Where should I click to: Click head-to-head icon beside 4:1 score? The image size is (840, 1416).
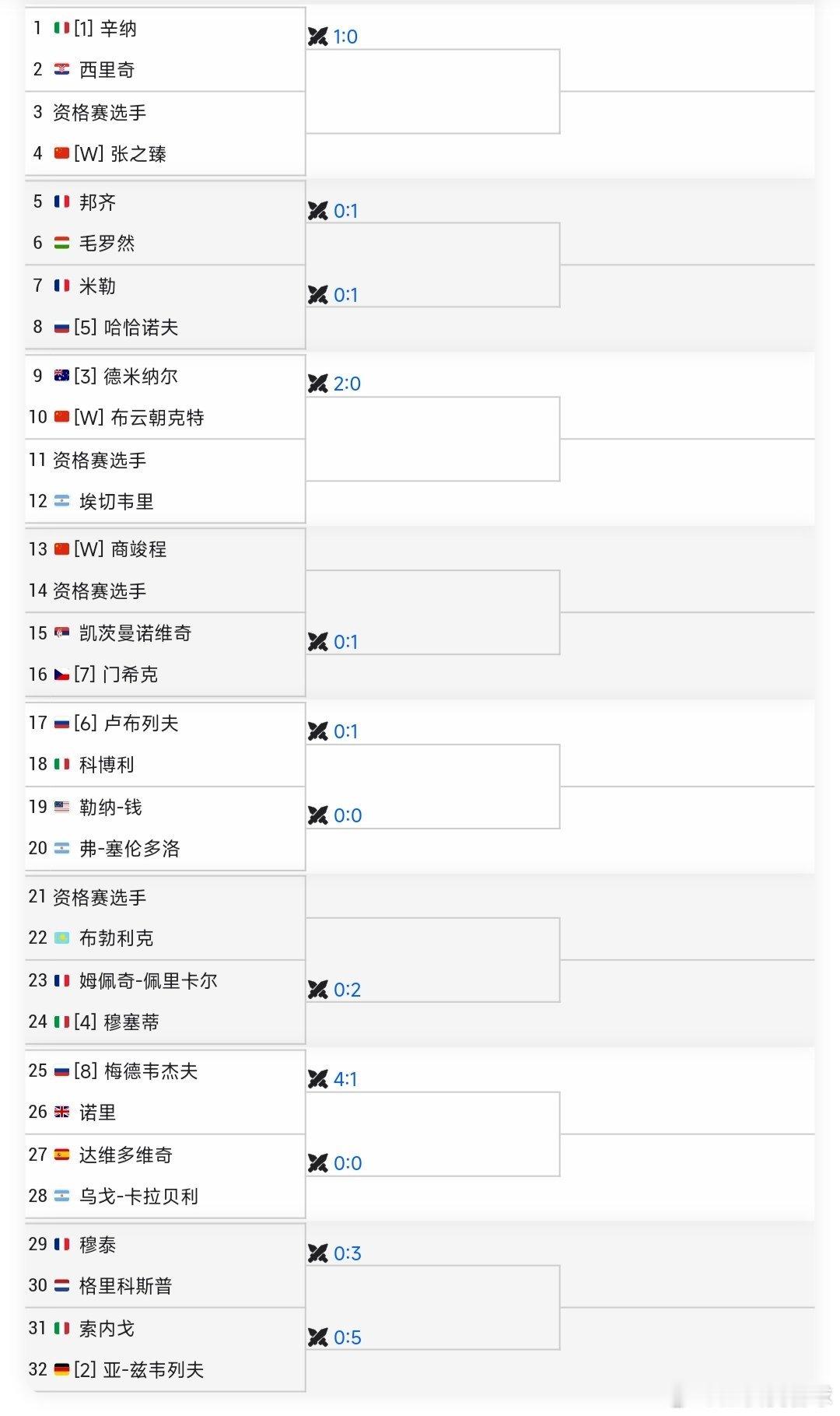coord(318,1079)
